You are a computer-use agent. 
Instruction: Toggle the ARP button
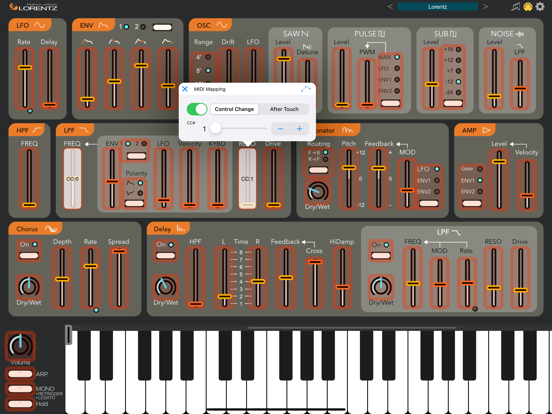[x=20, y=374]
